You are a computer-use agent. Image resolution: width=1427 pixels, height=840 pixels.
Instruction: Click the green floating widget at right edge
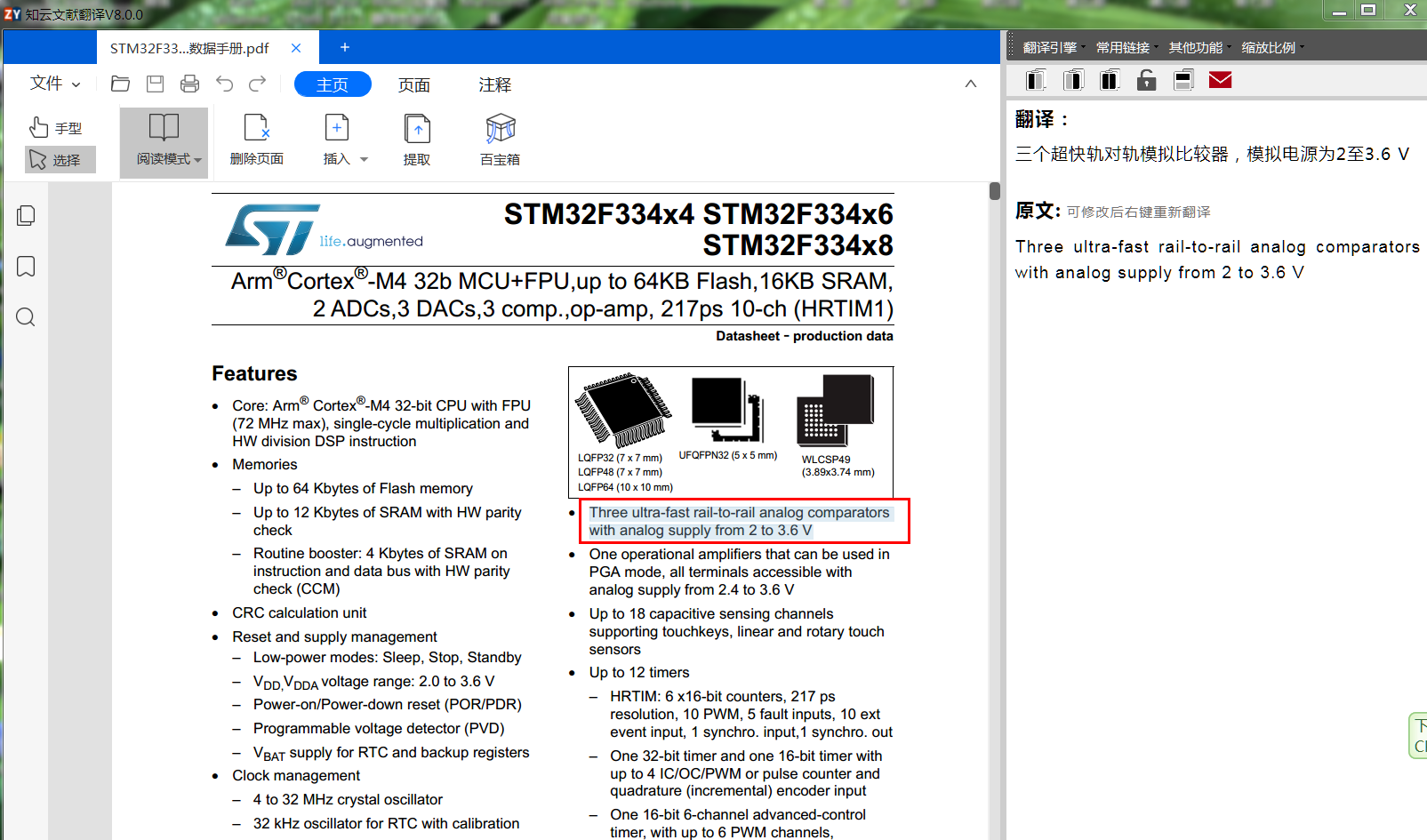[1418, 736]
